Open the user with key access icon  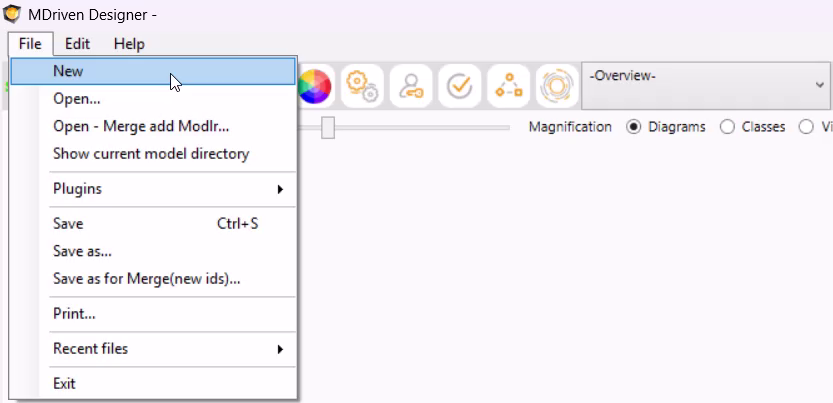(x=411, y=86)
